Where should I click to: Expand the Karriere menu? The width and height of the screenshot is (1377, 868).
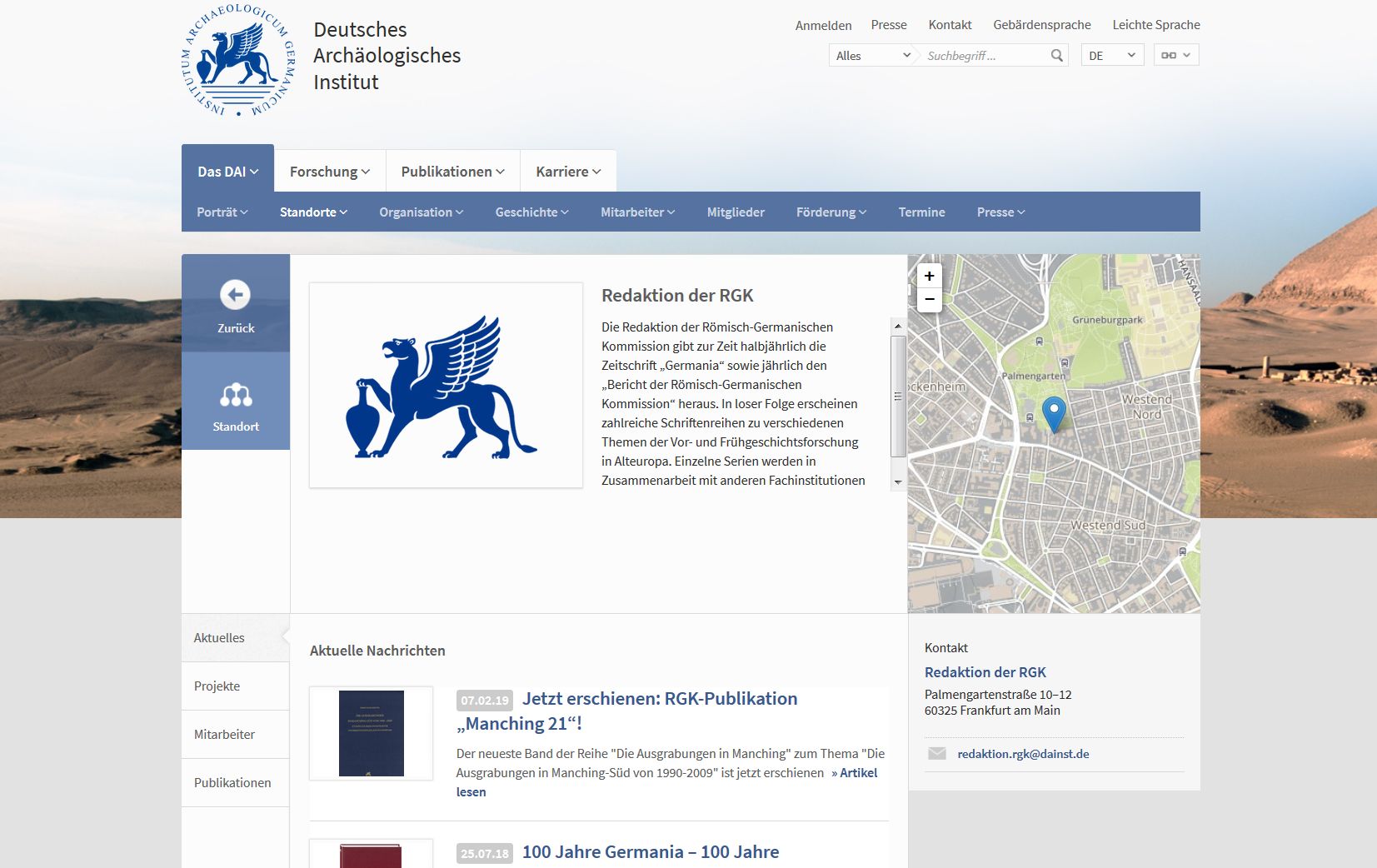click(x=568, y=172)
